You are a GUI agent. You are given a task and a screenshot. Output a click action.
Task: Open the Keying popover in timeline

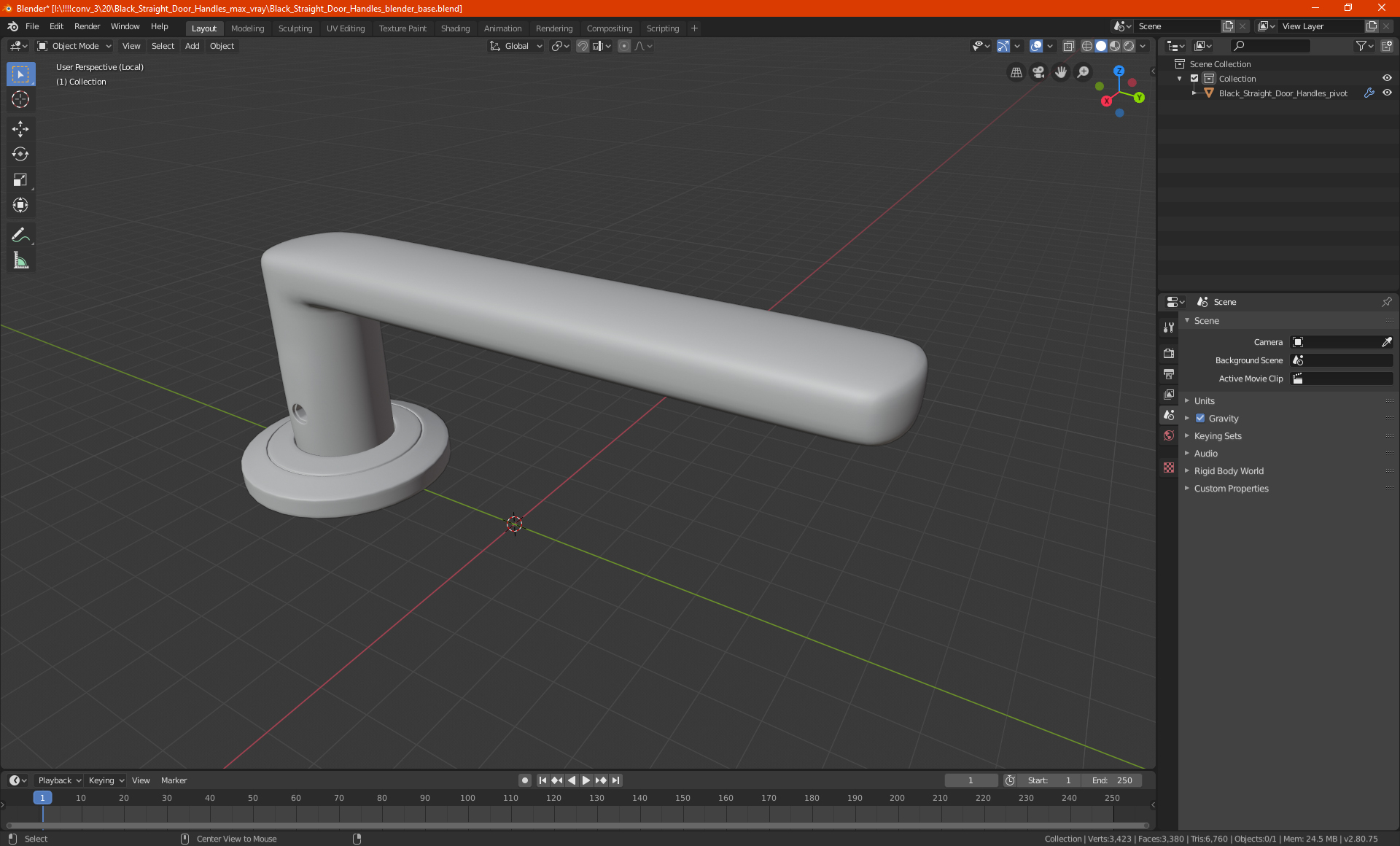pyautogui.click(x=106, y=780)
